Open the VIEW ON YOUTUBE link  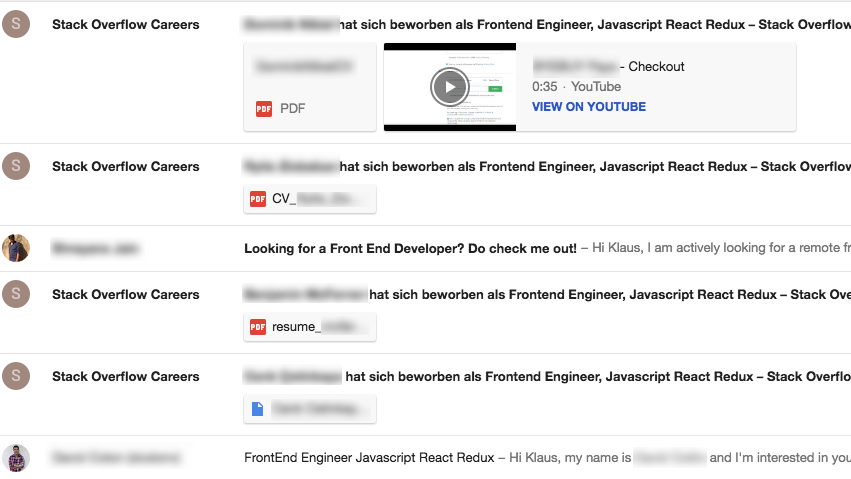click(589, 107)
